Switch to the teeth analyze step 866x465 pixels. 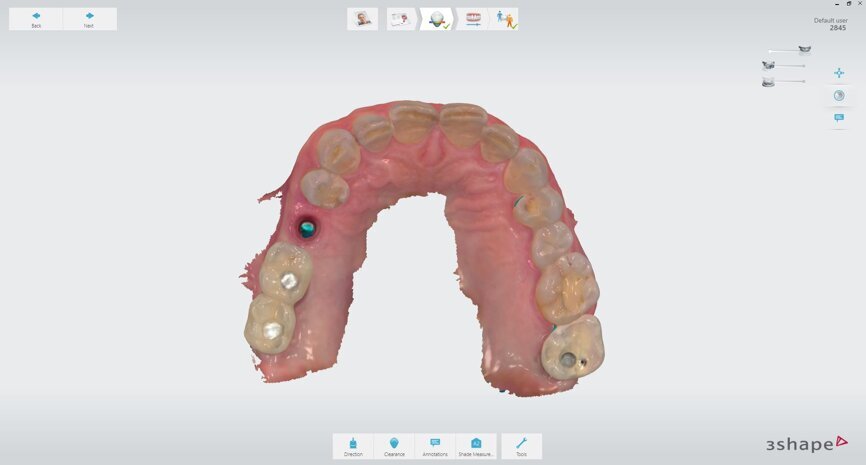click(x=472, y=19)
